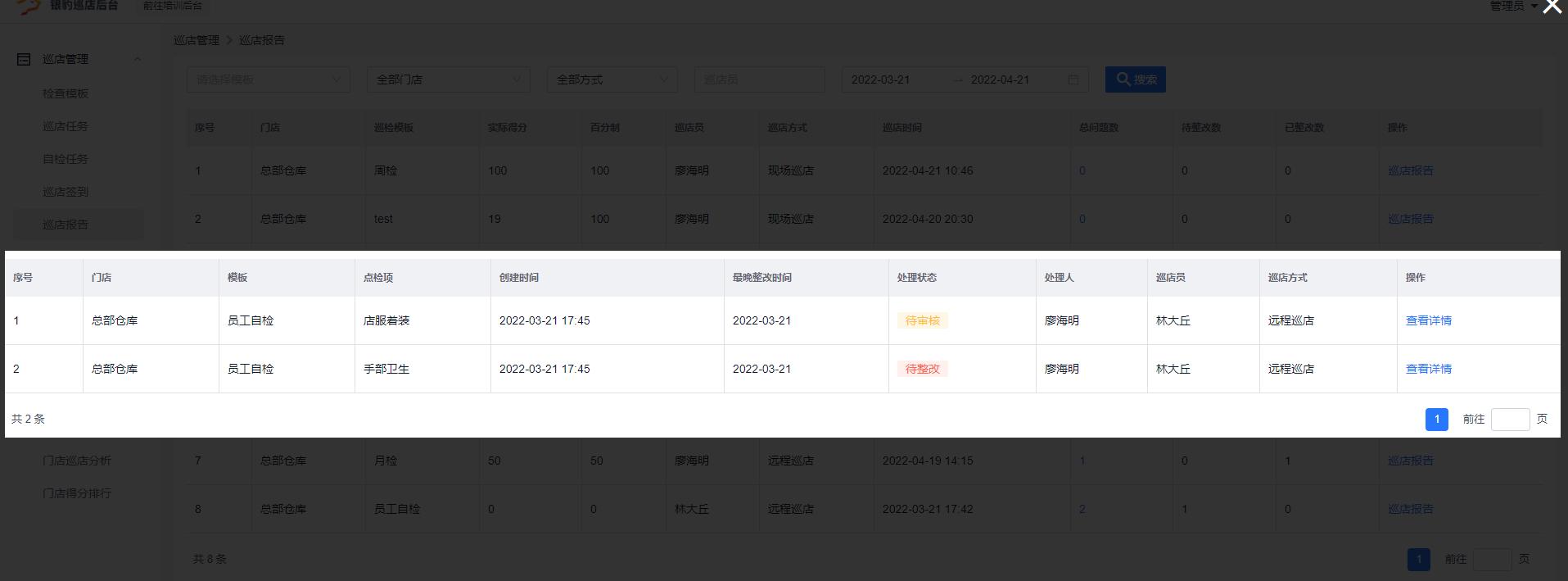Select page 1 in modal pagination
Screen dimensions: 1568x581
pyautogui.click(x=1436, y=419)
